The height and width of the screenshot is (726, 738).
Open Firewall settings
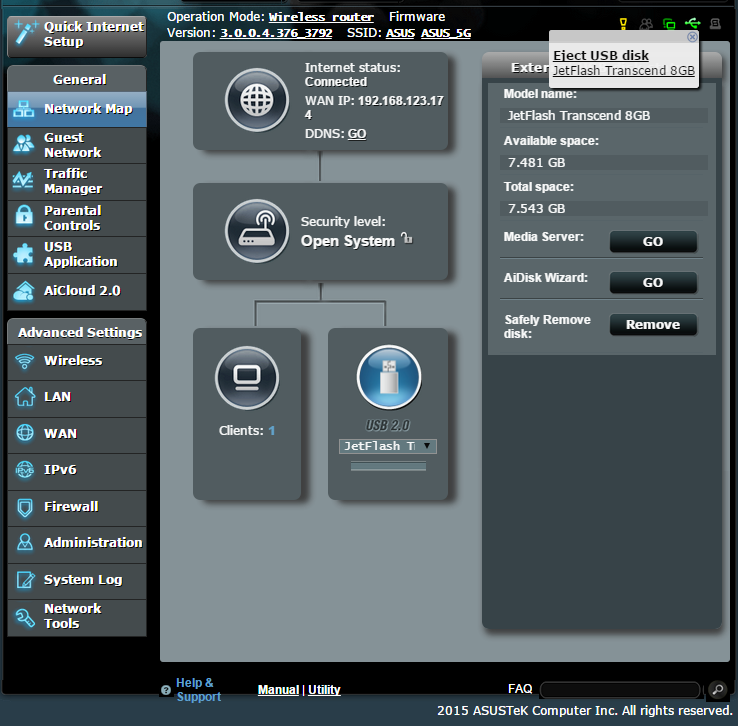pos(77,507)
